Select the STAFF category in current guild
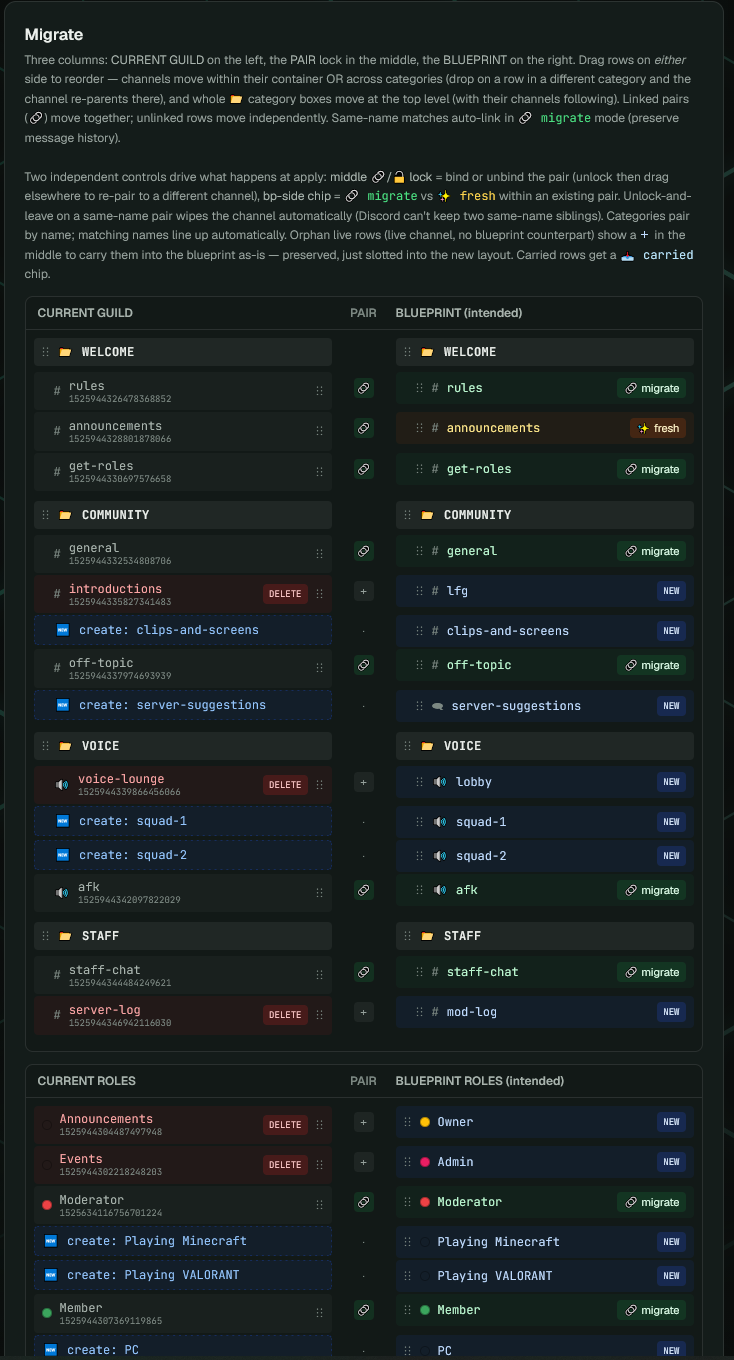The height and width of the screenshot is (1360, 734). (183, 936)
